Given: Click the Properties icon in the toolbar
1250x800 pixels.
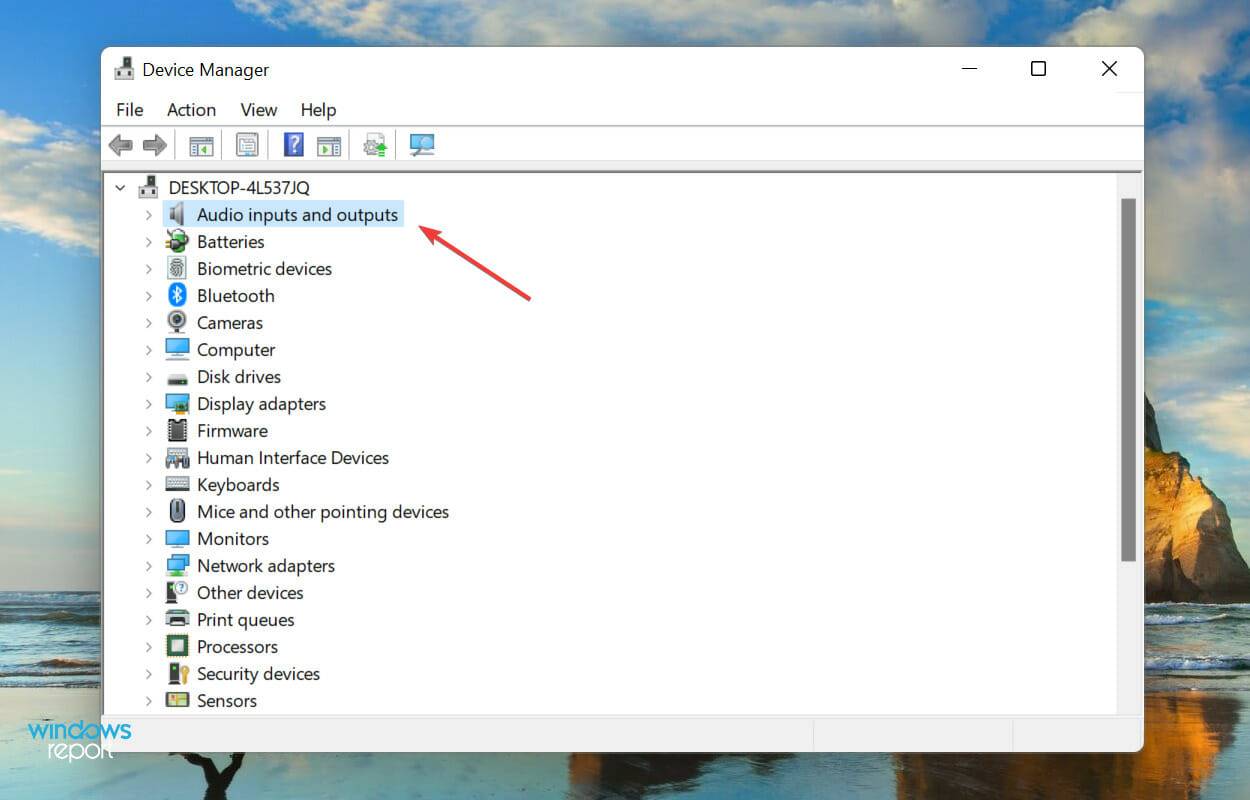Looking at the screenshot, I should point(247,145).
